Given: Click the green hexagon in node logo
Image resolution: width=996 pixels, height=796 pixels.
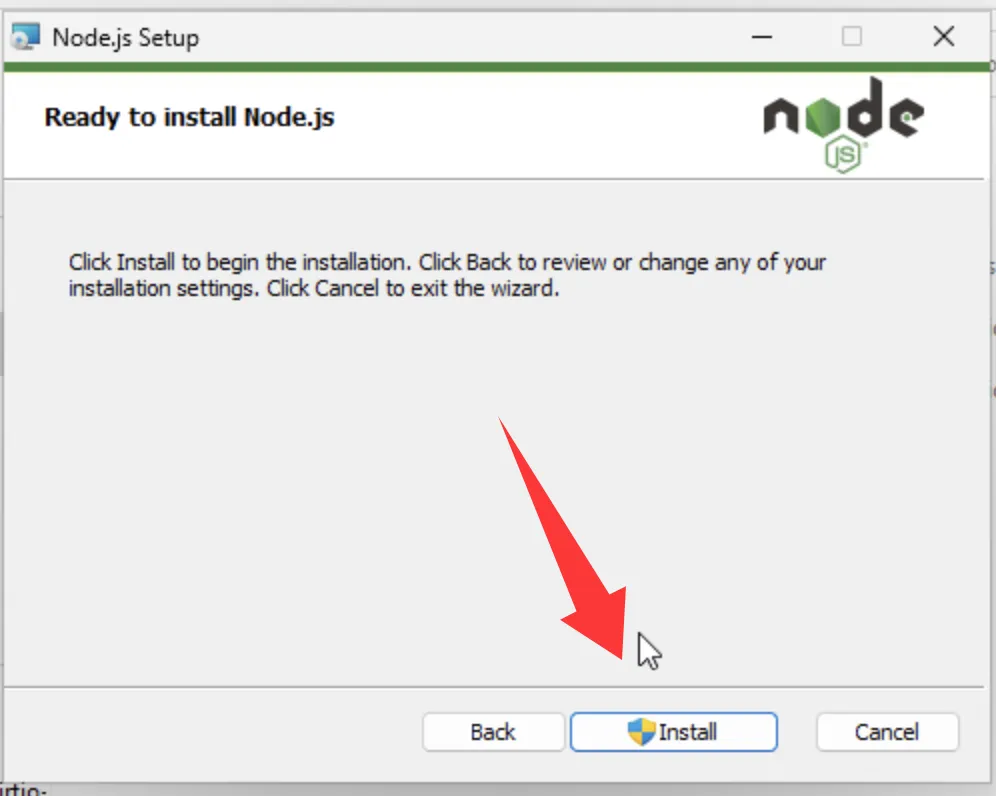Looking at the screenshot, I should coord(823,117).
